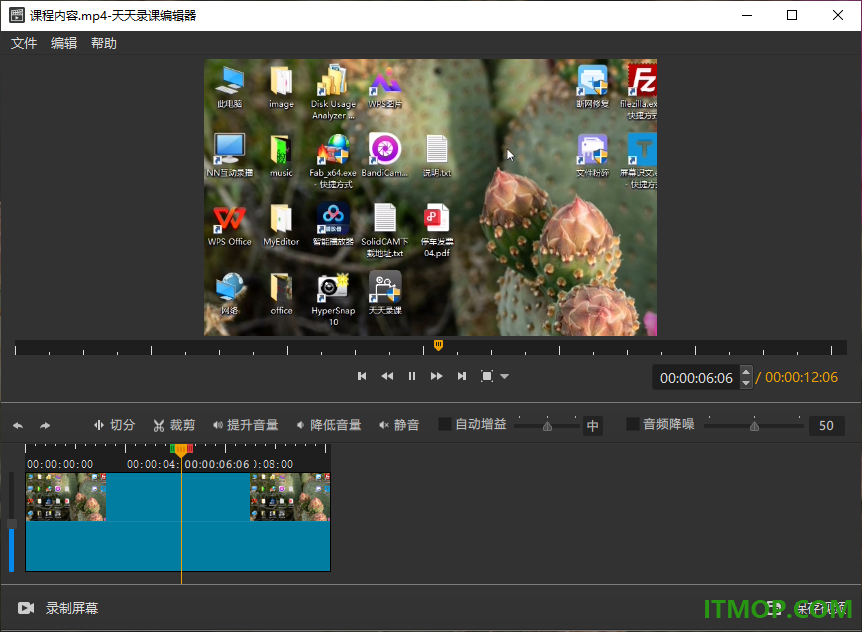This screenshot has height=632, width=862.
Task: Select the last video thumbnail in the timeline
Action: [x=290, y=497]
